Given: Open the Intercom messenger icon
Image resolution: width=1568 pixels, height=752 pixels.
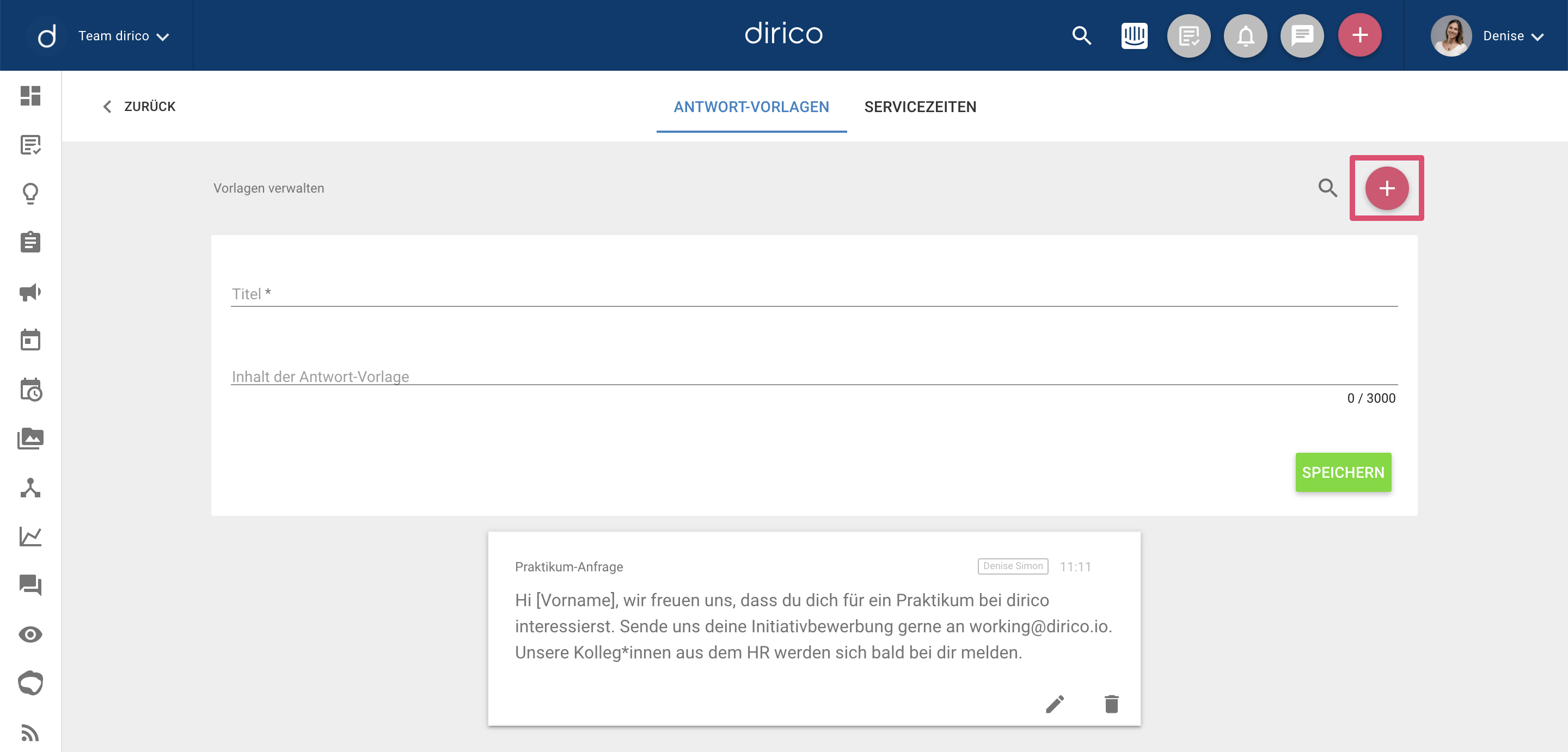Looking at the screenshot, I should [1135, 36].
